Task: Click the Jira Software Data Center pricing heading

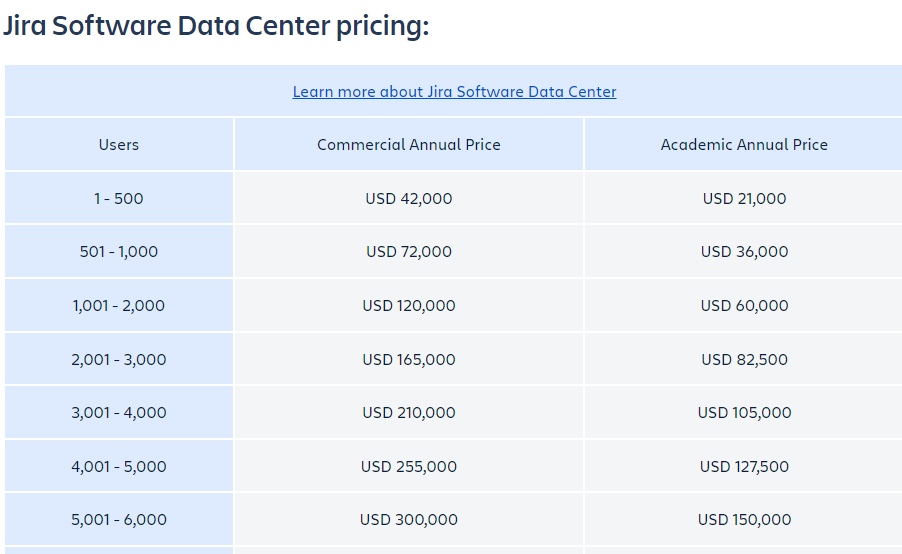Action: [x=216, y=26]
